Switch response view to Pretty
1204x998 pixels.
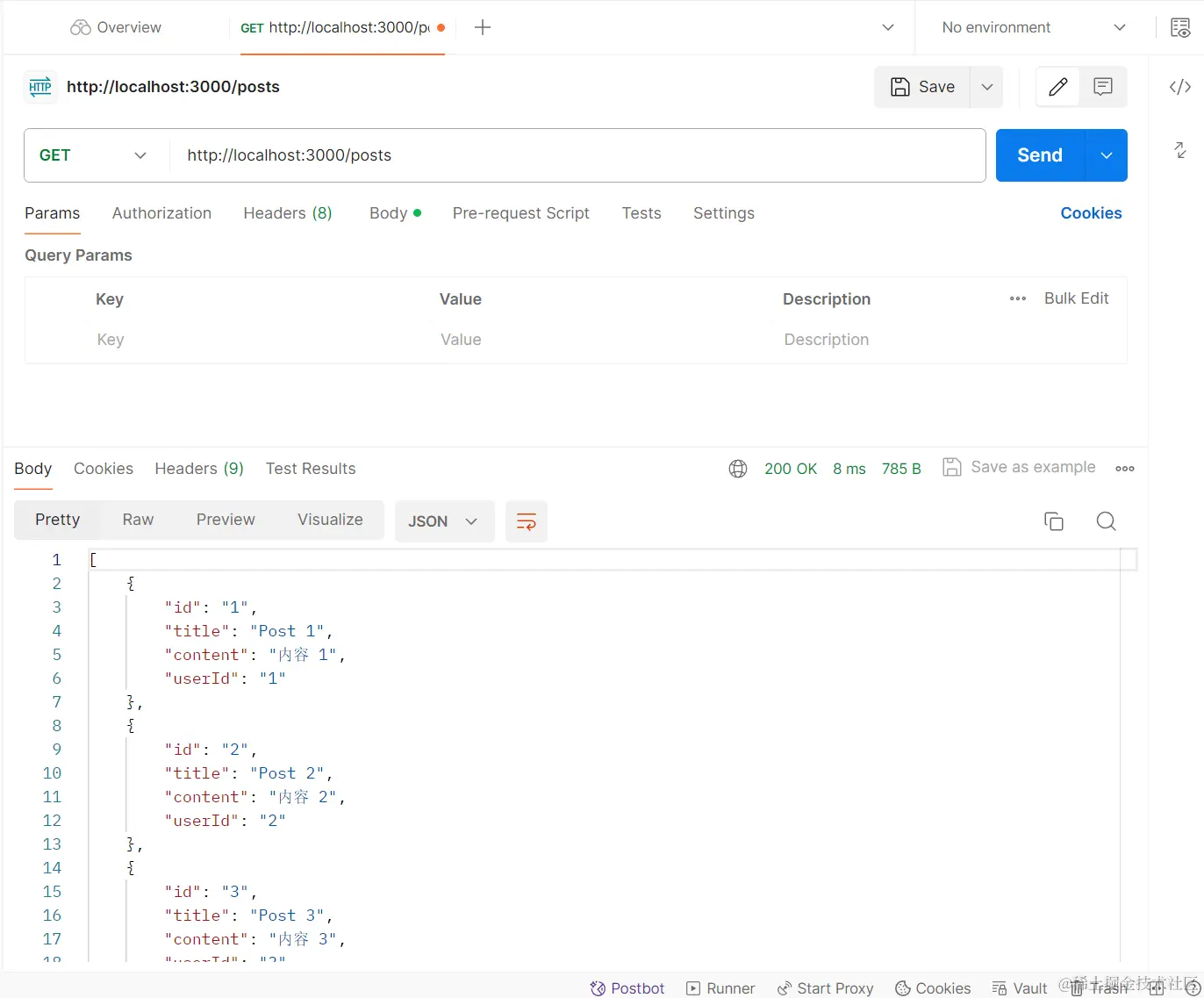tap(58, 520)
